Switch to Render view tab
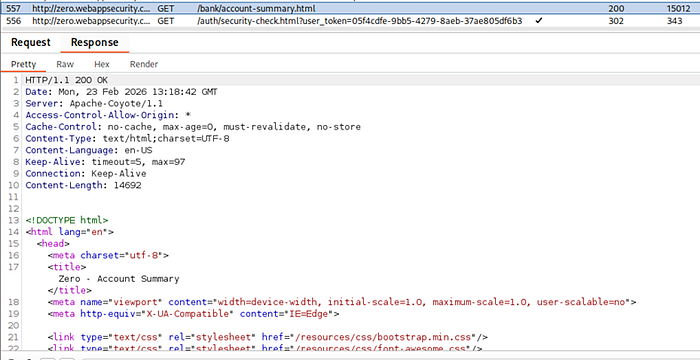 [144, 64]
